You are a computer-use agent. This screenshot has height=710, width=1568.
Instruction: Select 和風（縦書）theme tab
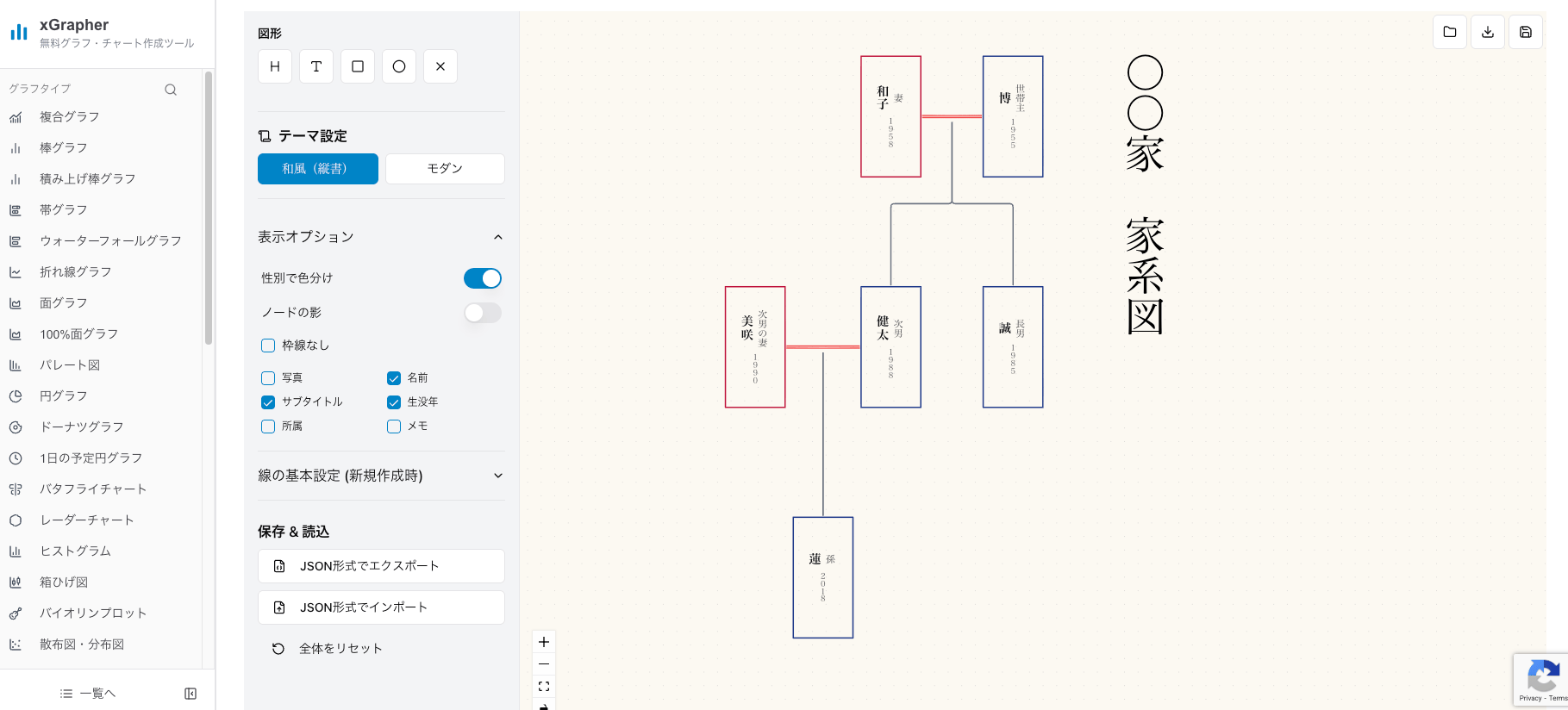318,169
